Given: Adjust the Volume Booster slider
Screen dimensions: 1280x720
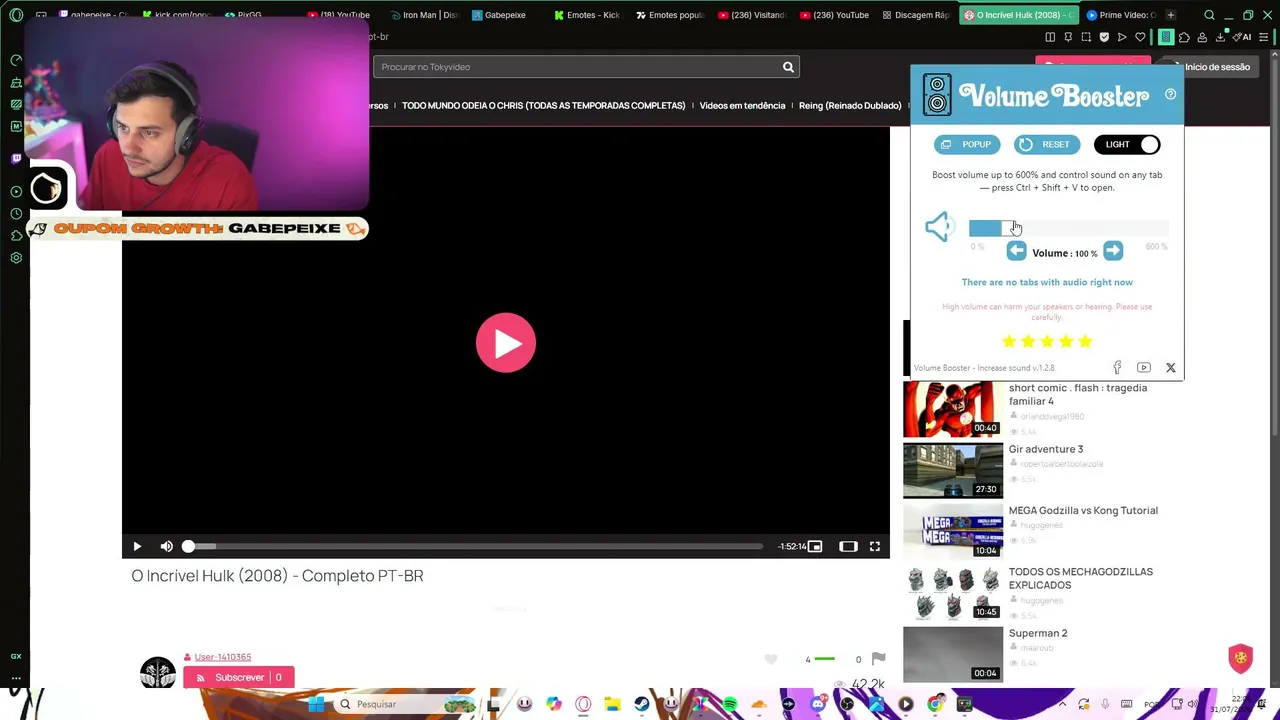Looking at the screenshot, I should click(x=1068, y=229).
